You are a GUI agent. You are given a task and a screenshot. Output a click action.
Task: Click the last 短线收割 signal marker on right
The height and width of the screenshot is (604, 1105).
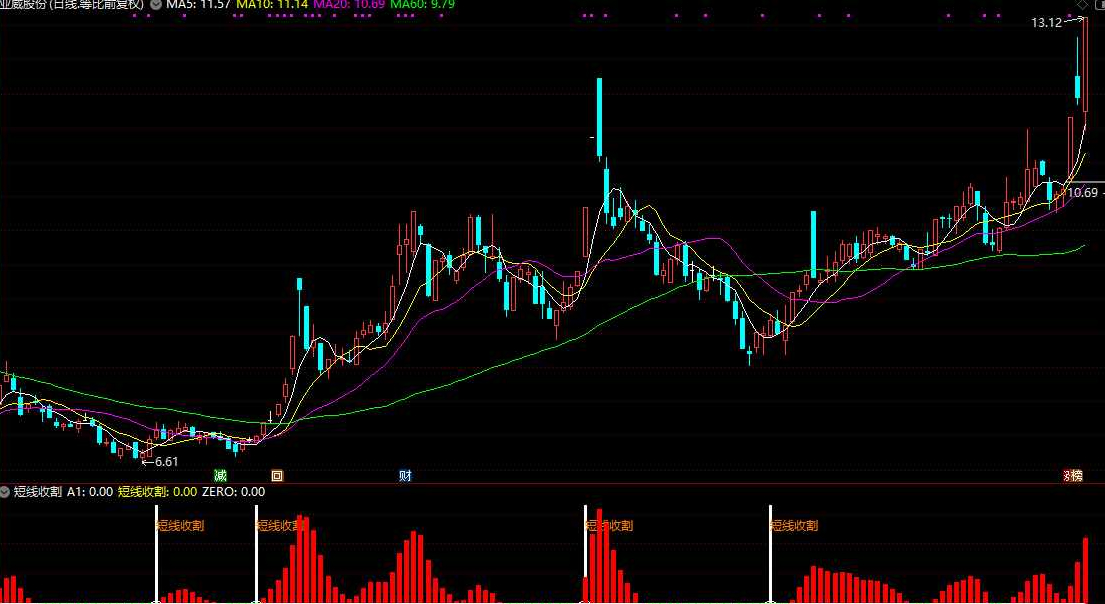[794, 526]
